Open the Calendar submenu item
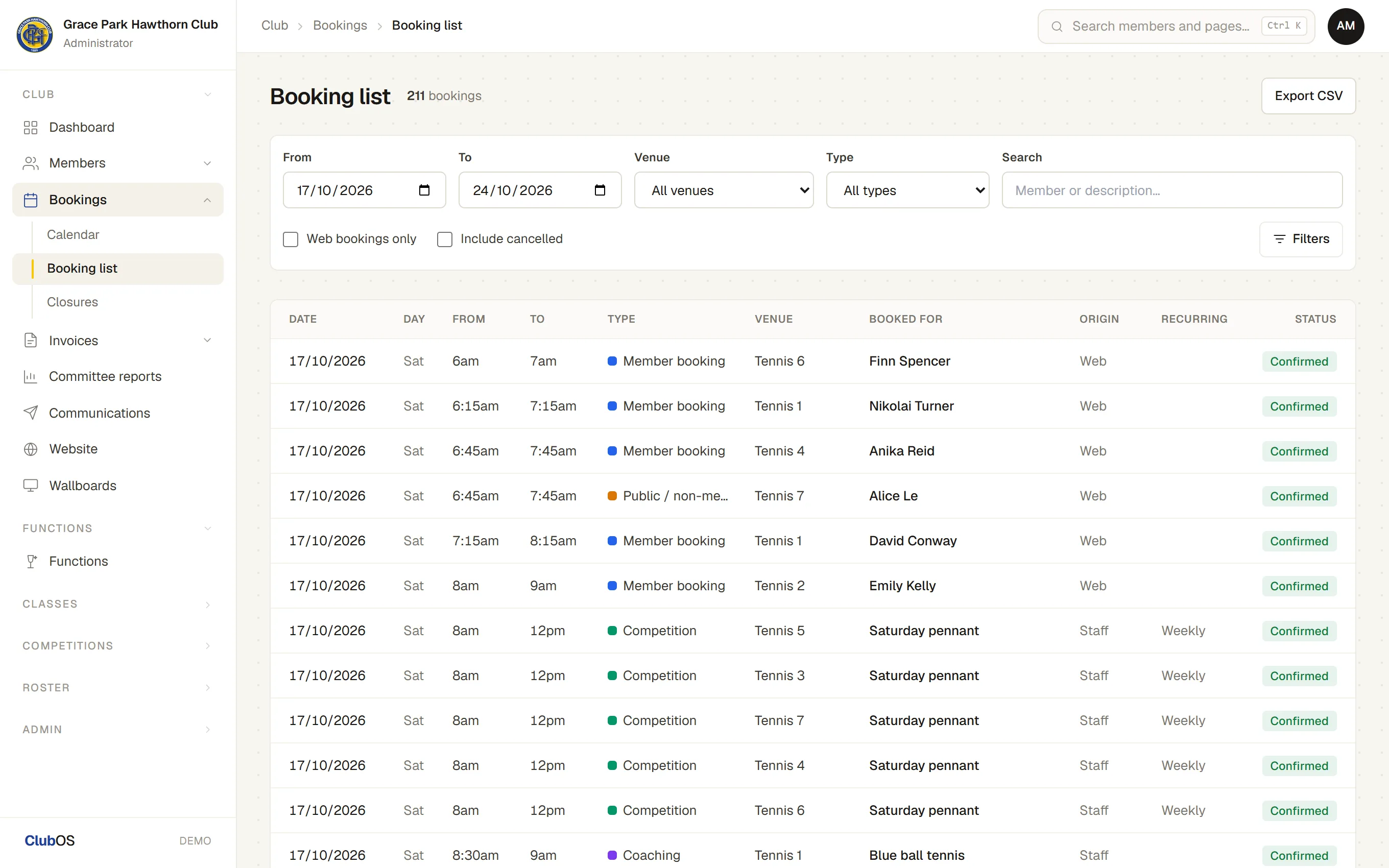Screen dimensions: 1389x868 (x=73, y=235)
